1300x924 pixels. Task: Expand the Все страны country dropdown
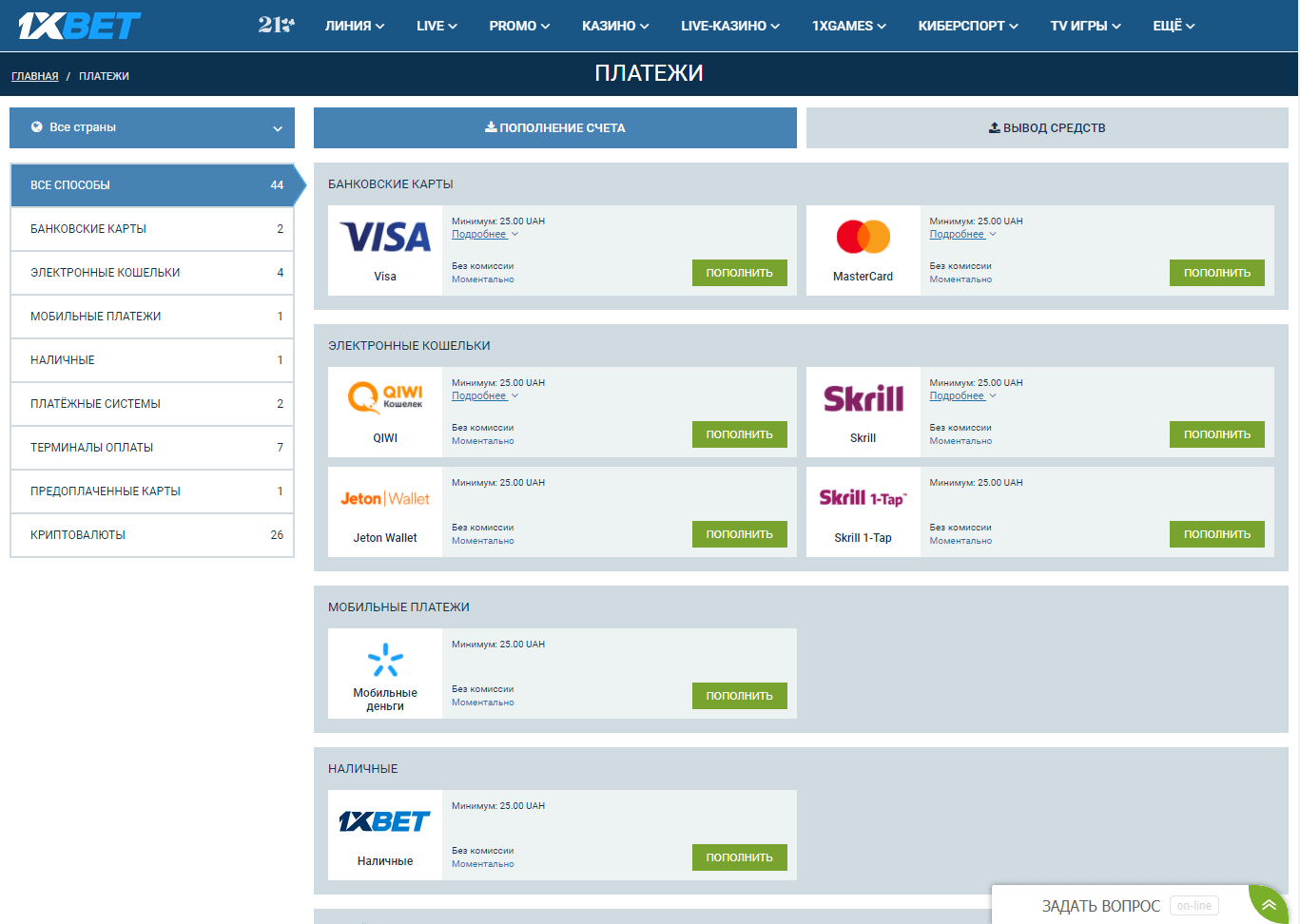(152, 127)
